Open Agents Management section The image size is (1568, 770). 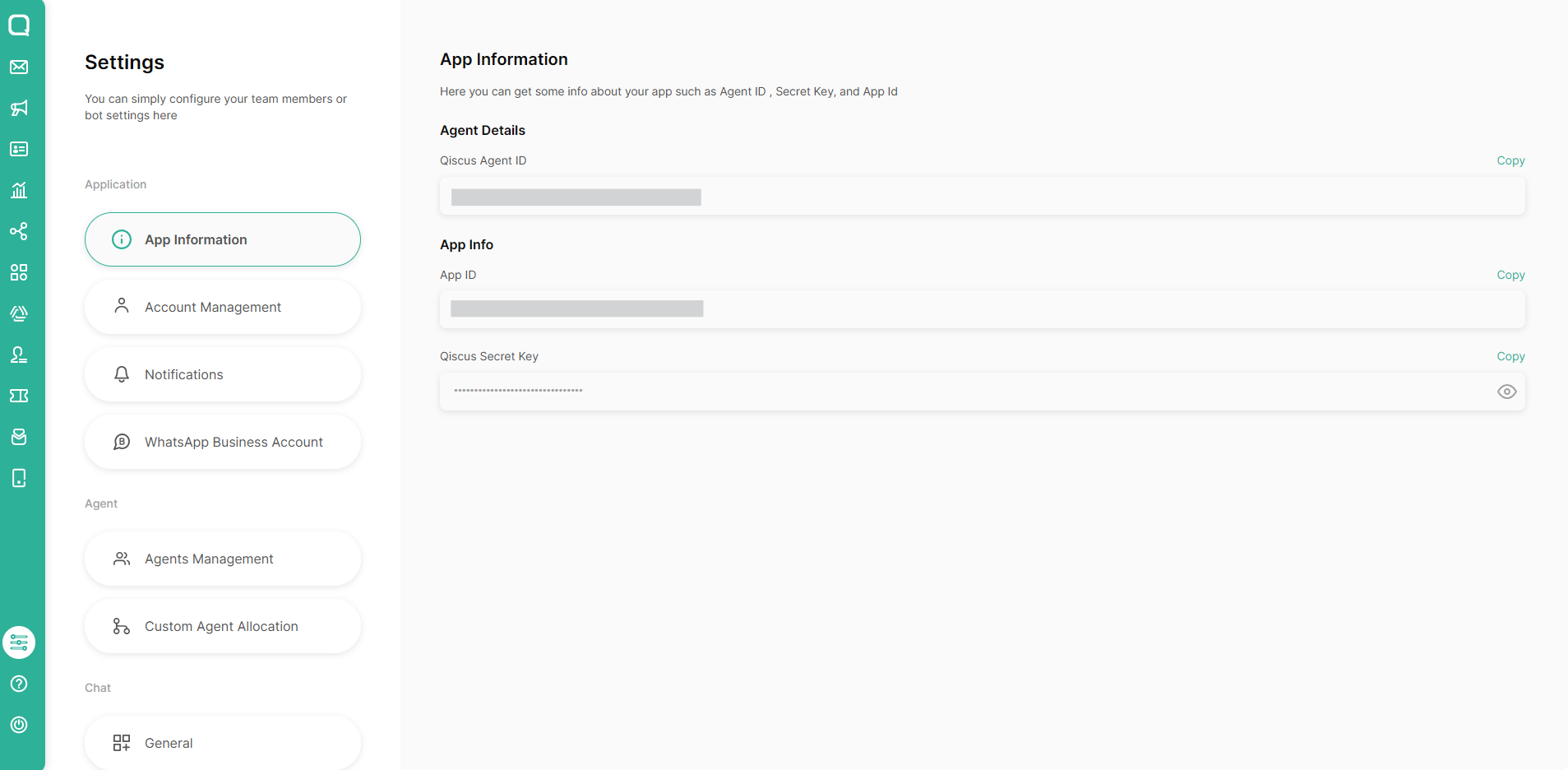[223, 559]
